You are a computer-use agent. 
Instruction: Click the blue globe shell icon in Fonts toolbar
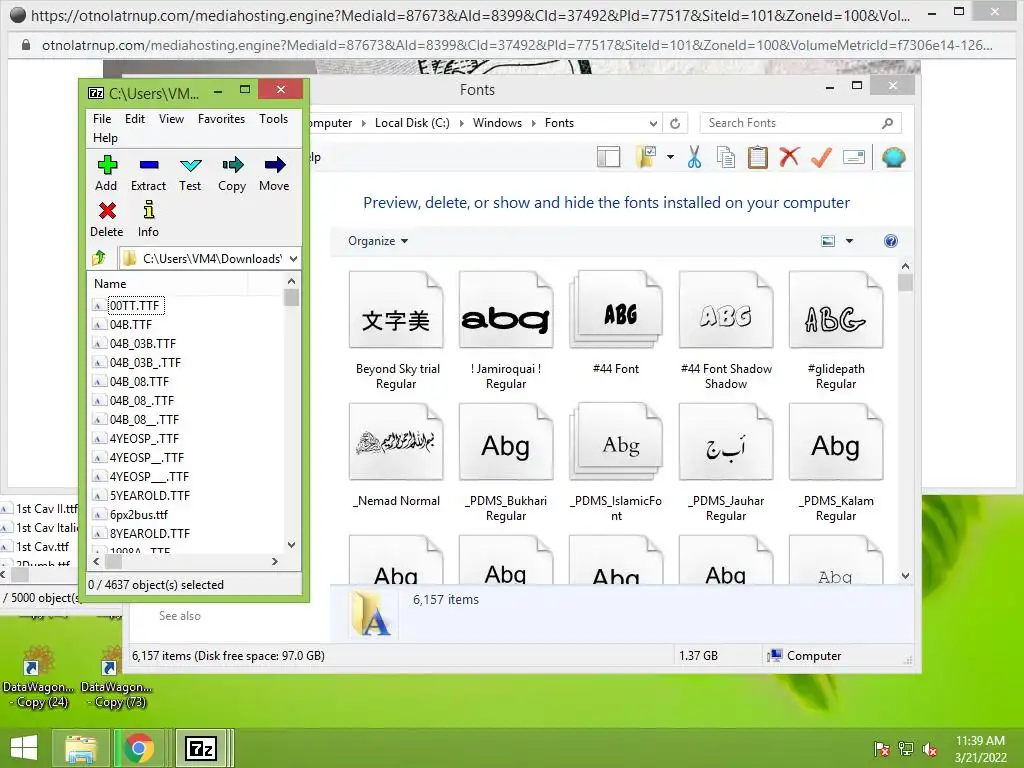point(893,157)
